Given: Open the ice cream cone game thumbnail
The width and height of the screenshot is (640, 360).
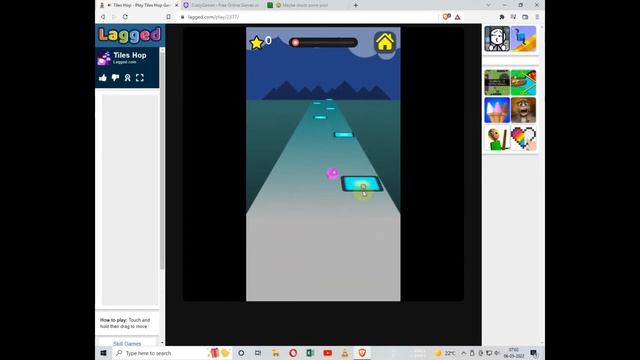Looking at the screenshot, I should pyautogui.click(x=497, y=110).
